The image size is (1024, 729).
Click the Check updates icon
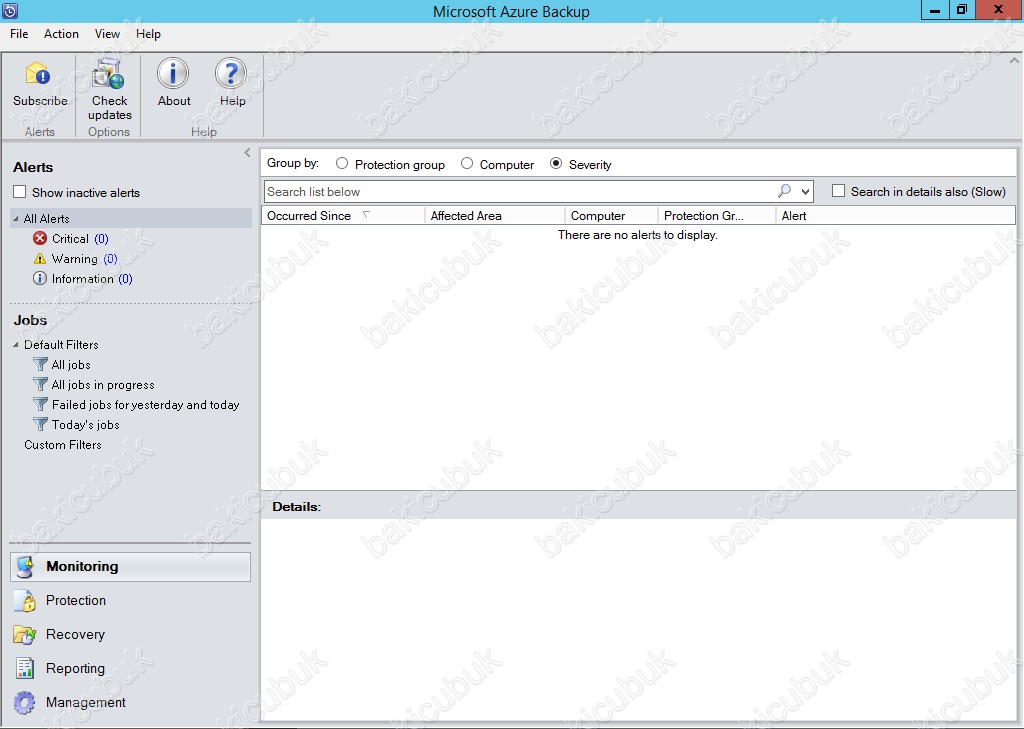click(x=108, y=74)
